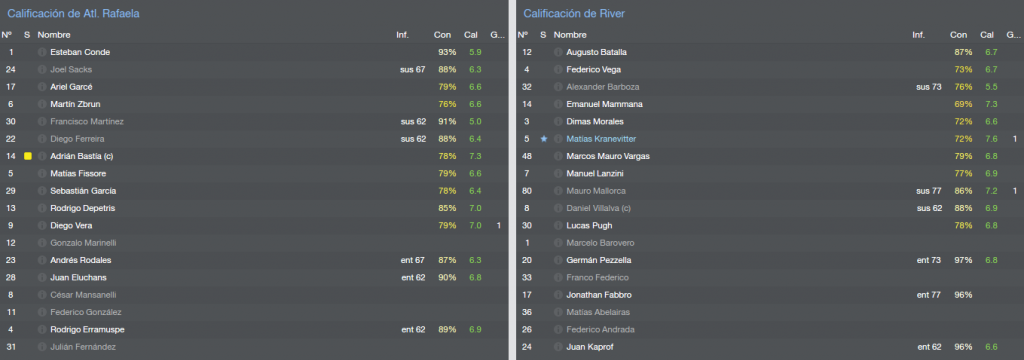The image size is (1024, 360).
Task: Sort Rafaela table by Nombre column
Action: pos(54,35)
